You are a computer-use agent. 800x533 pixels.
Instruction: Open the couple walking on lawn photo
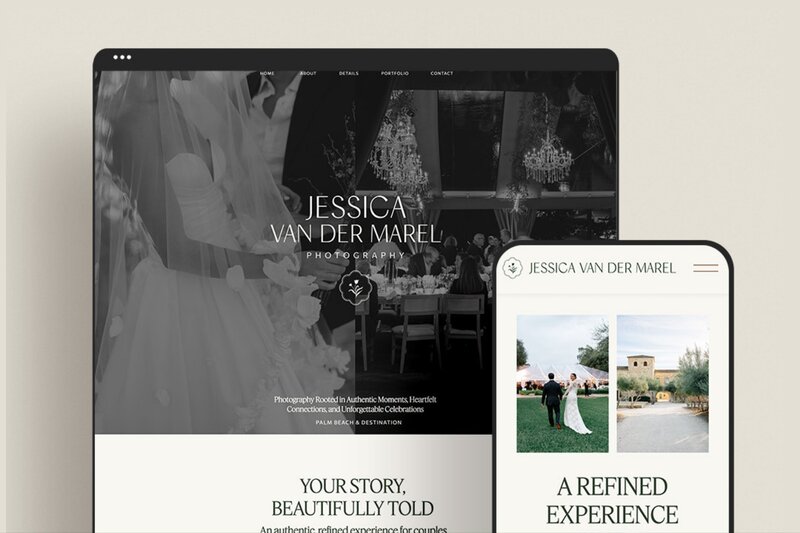tap(562, 384)
